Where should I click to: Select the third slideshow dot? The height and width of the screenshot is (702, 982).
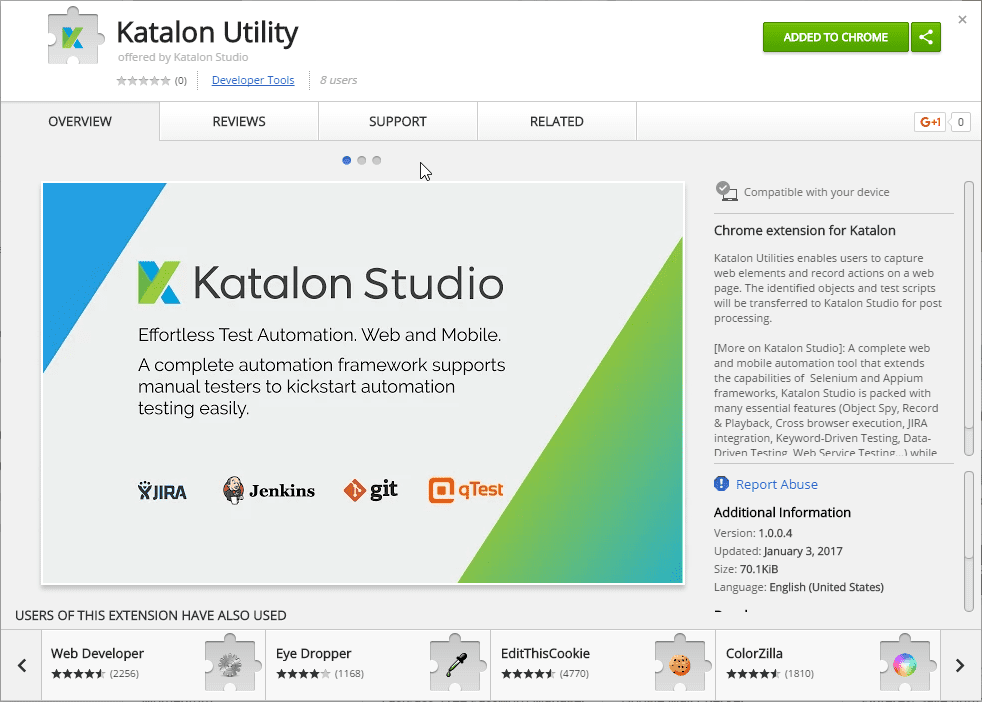(x=376, y=160)
